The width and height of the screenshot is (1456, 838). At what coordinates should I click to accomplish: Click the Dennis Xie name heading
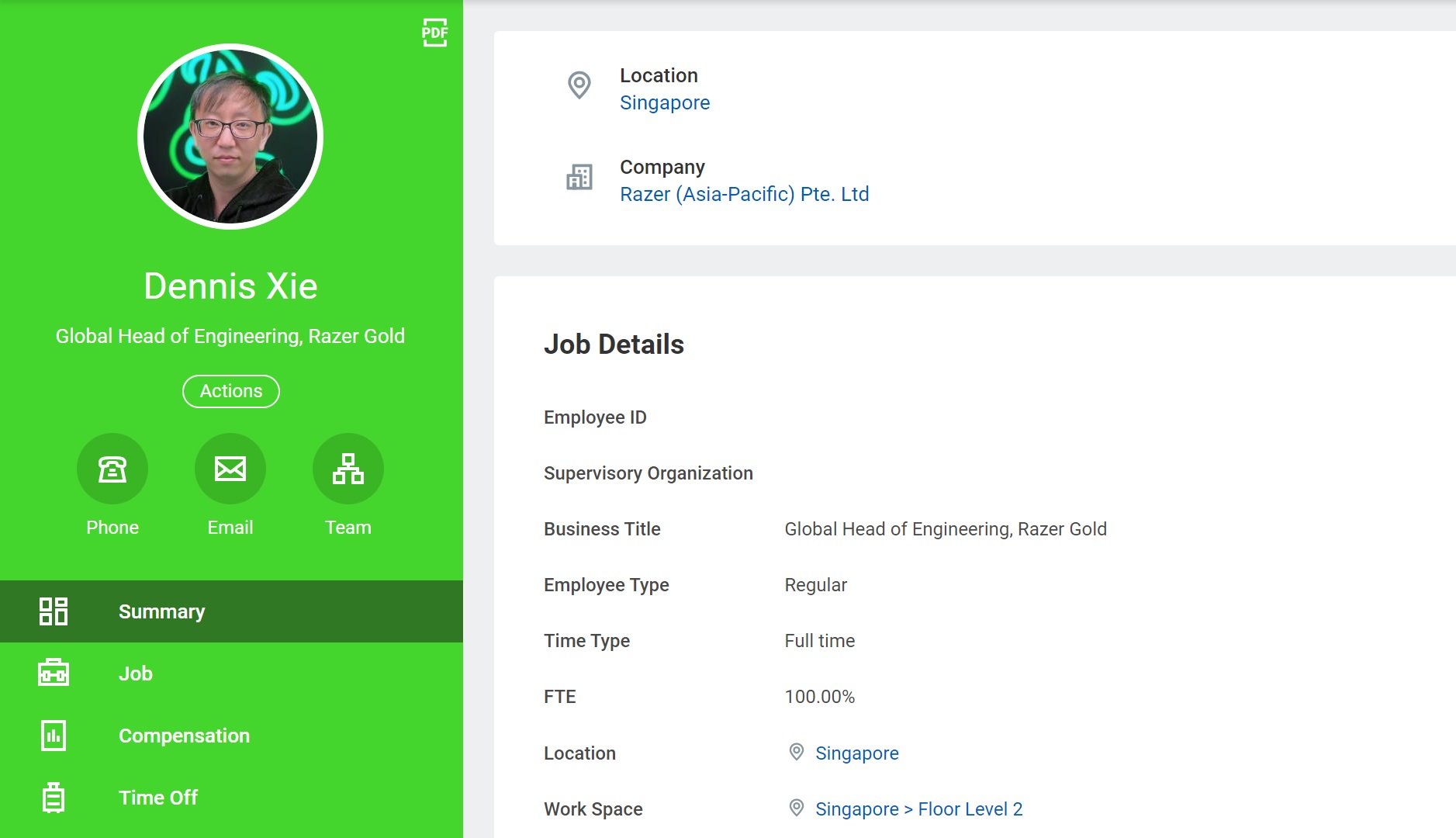230,286
